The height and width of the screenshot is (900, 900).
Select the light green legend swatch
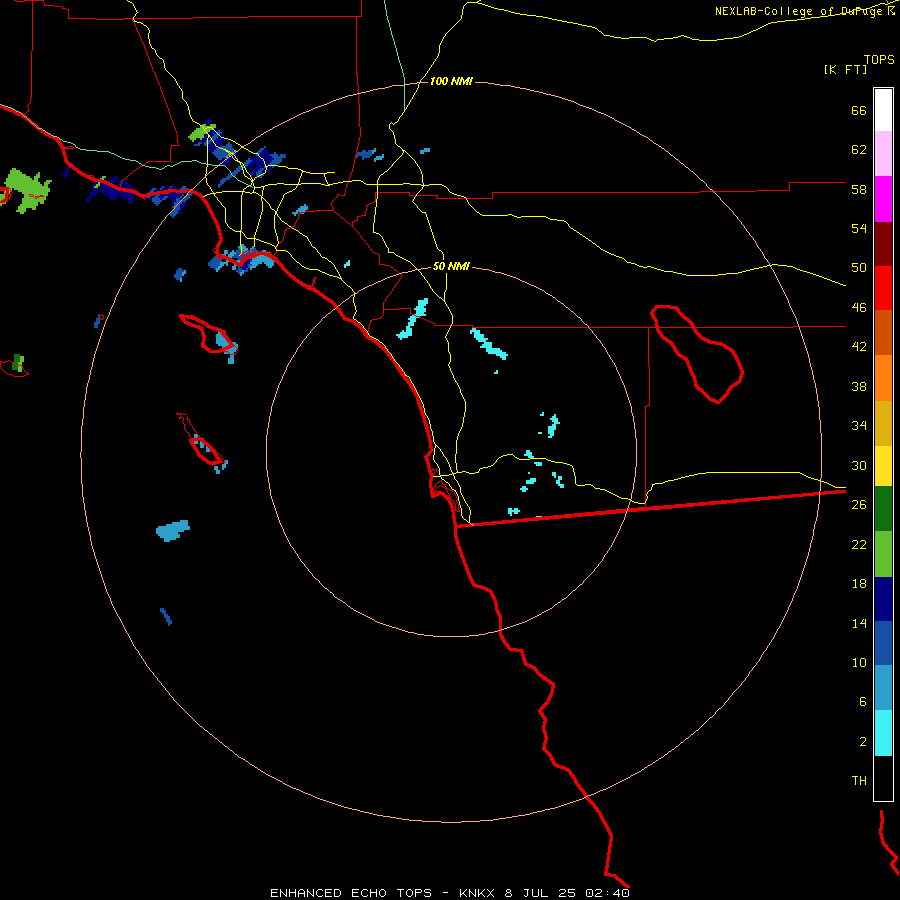click(883, 554)
